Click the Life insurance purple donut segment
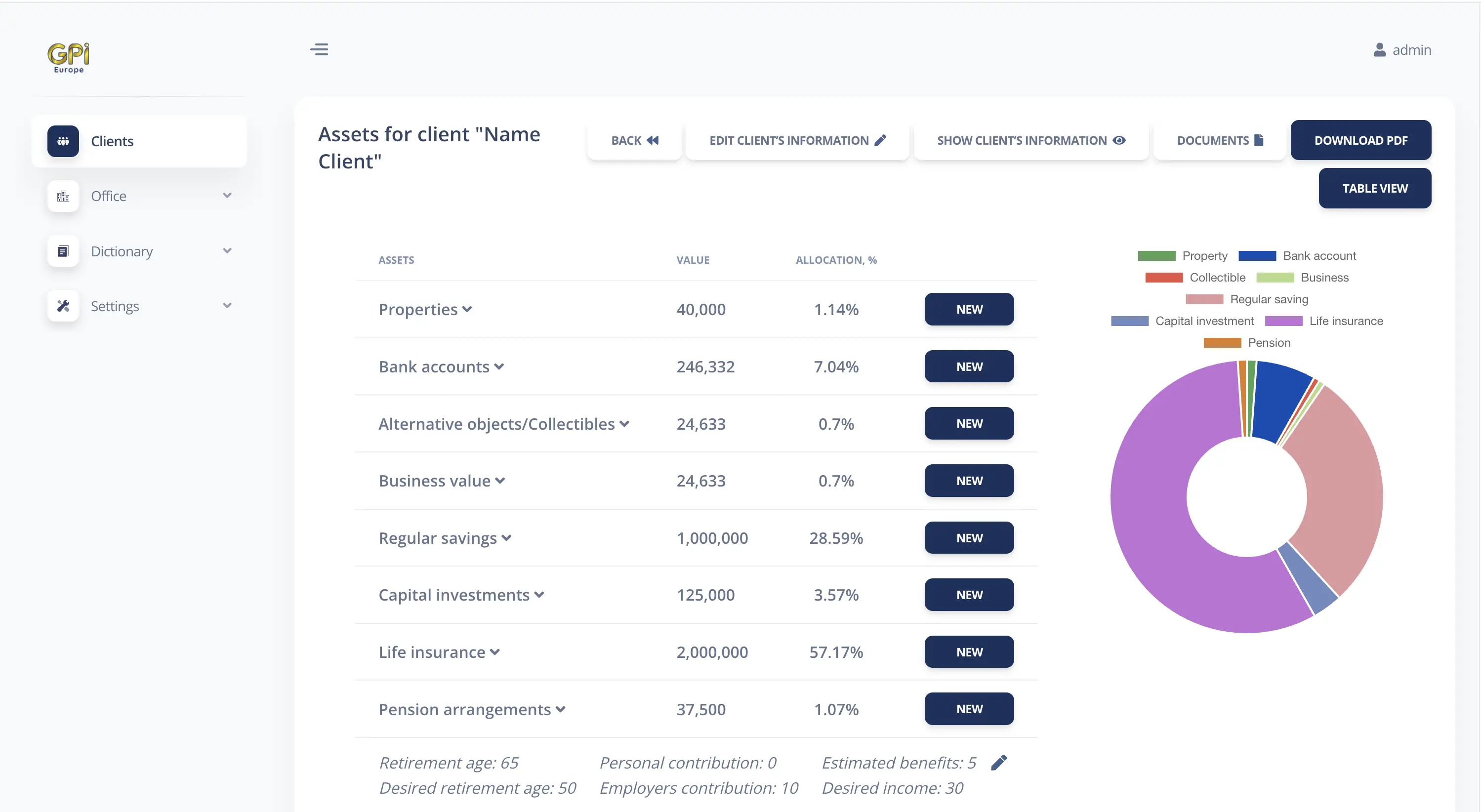 pos(1167,546)
